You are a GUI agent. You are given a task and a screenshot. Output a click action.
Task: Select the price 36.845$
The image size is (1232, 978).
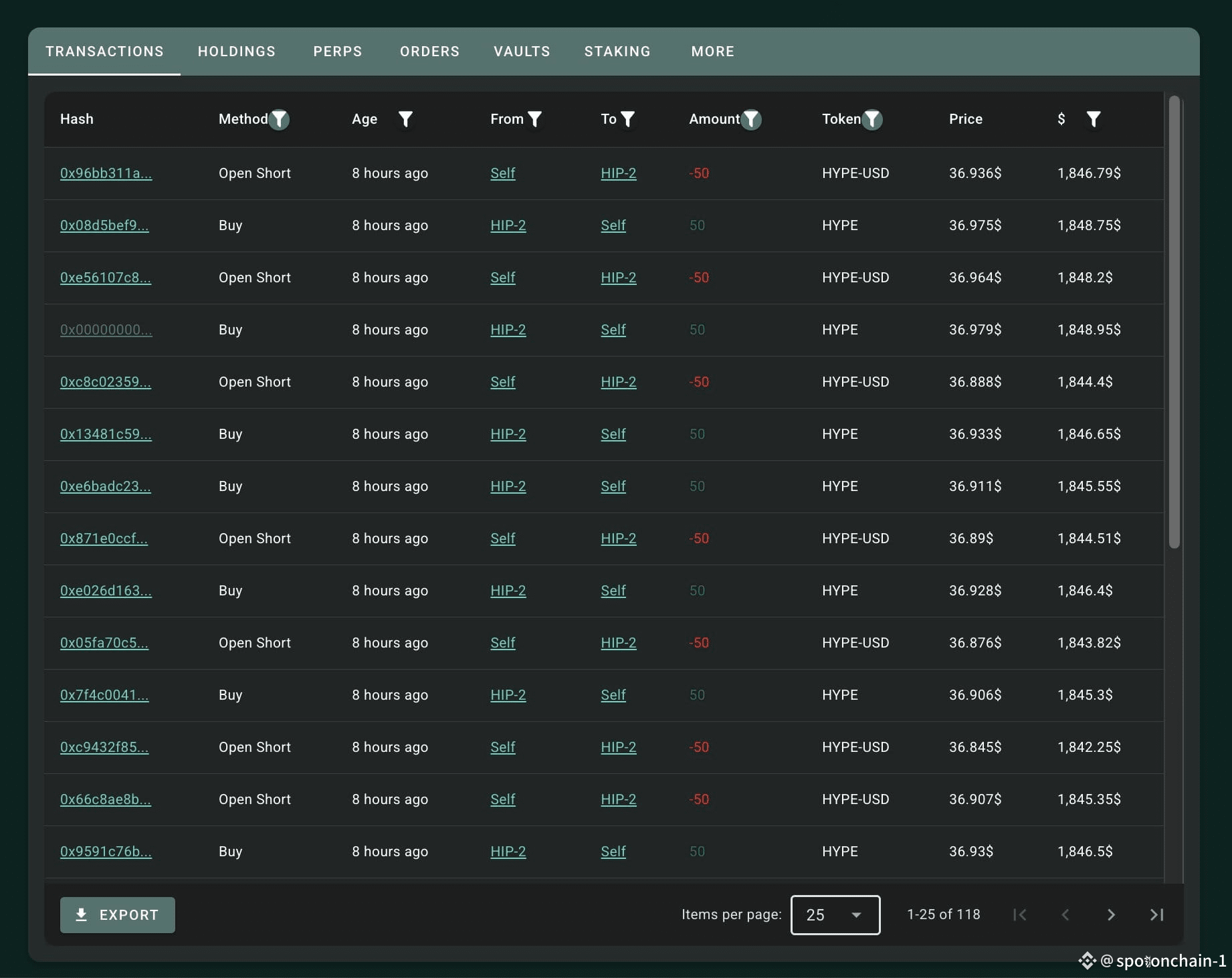[975, 747]
